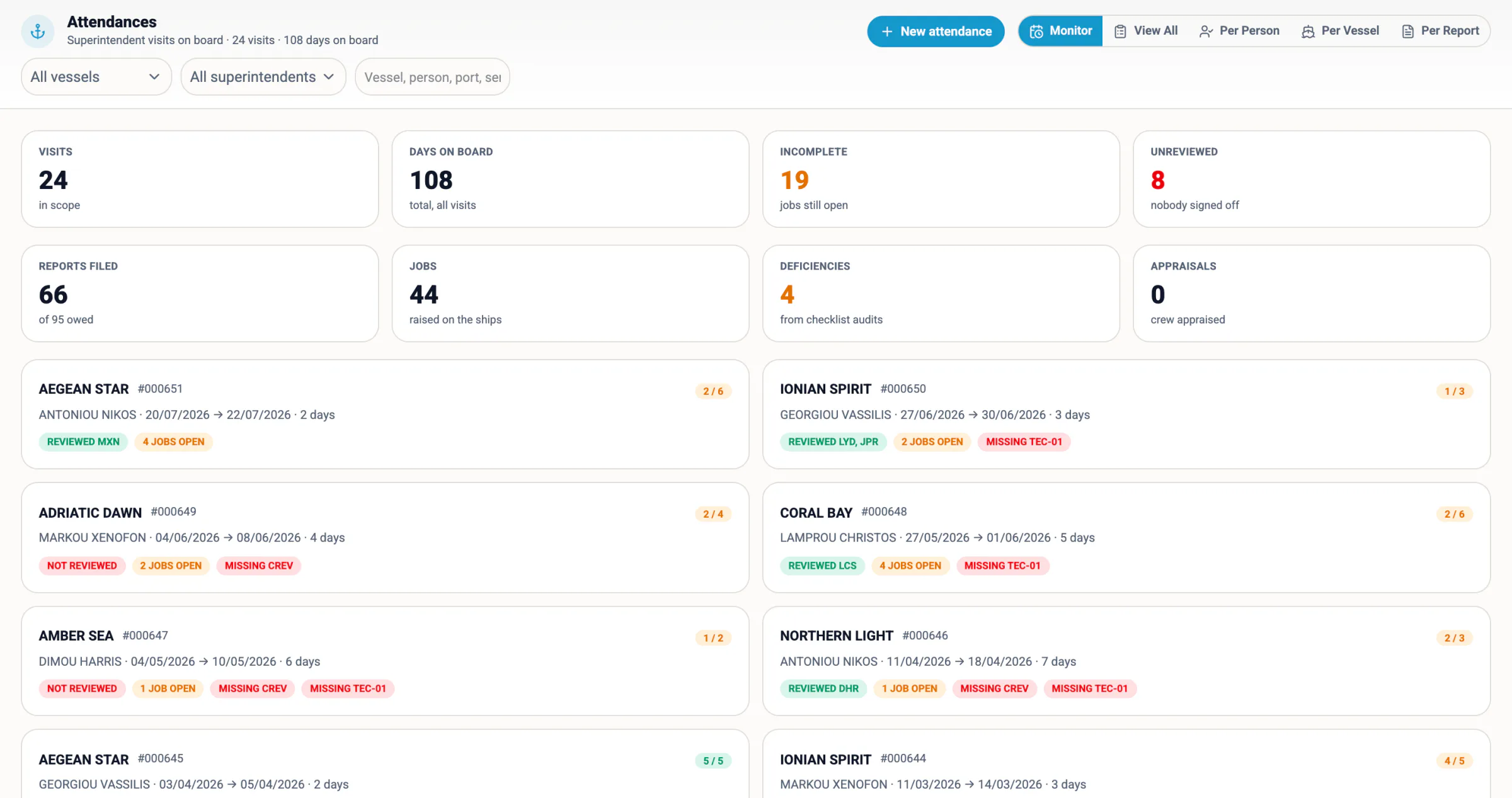Click the 2 JOBS OPEN tag on ADRIATIC DAWN
Screen dimensions: 1512x798
point(171,566)
